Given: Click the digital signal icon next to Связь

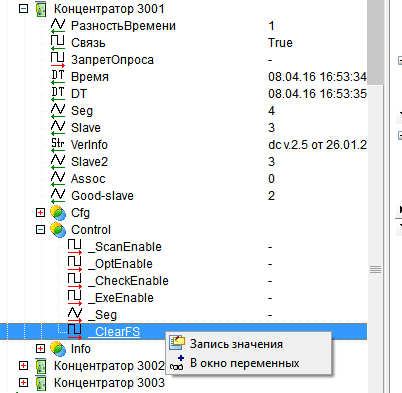Looking at the screenshot, I should click(x=58, y=42).
